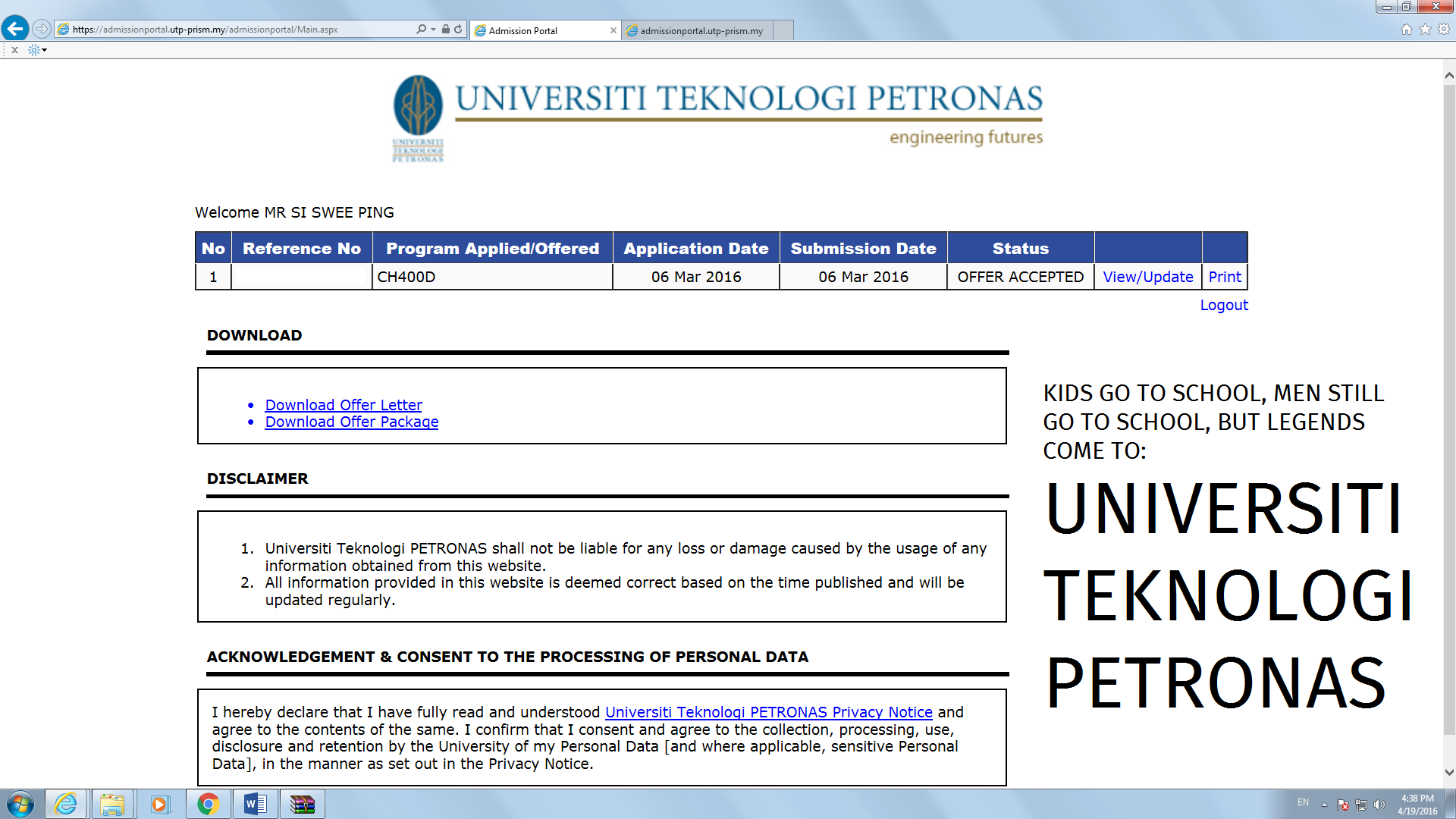Open browser Tools gear icon
Screen dimensions: 1456x819
pyautogui.click(x=1444, y=29)
